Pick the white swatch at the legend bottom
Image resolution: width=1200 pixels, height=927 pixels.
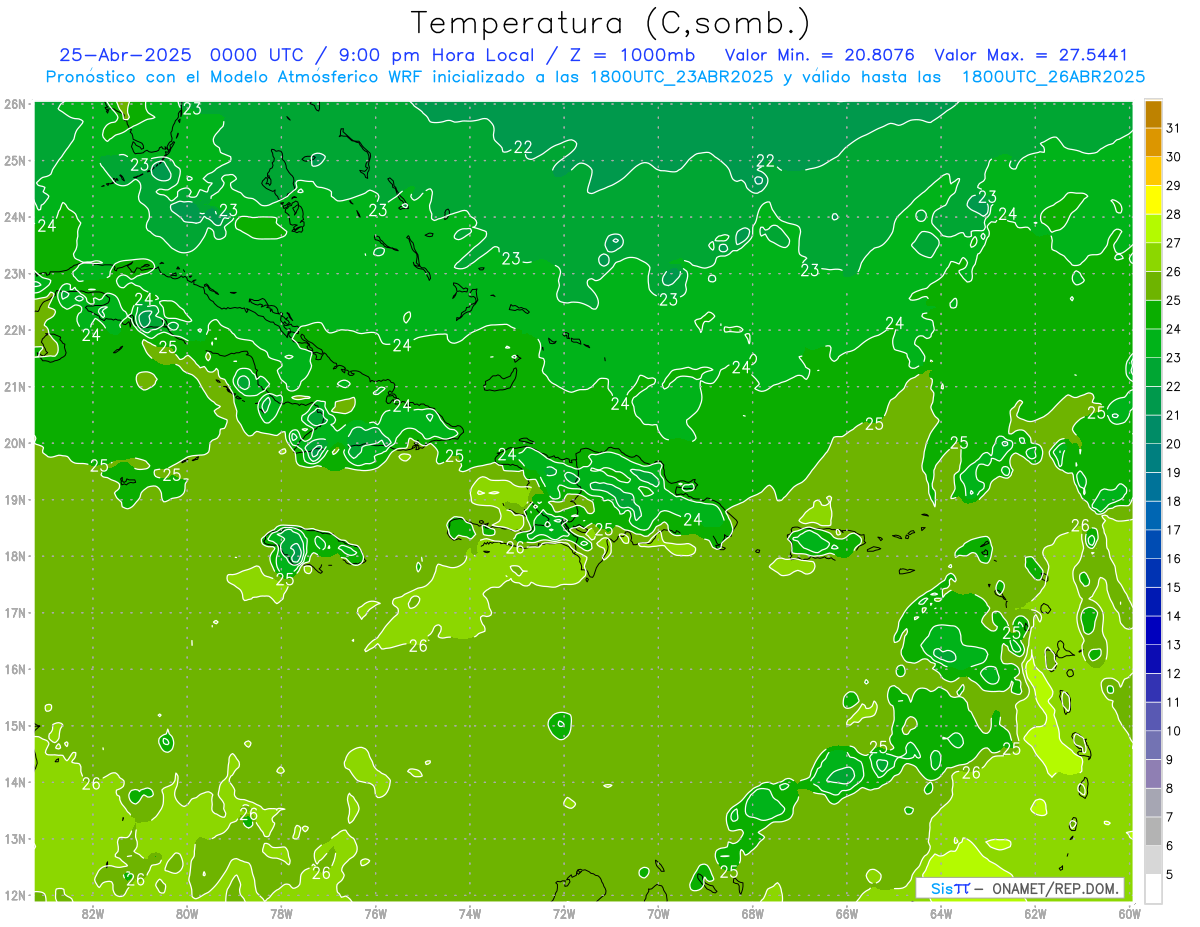(x=1153, y=888)
